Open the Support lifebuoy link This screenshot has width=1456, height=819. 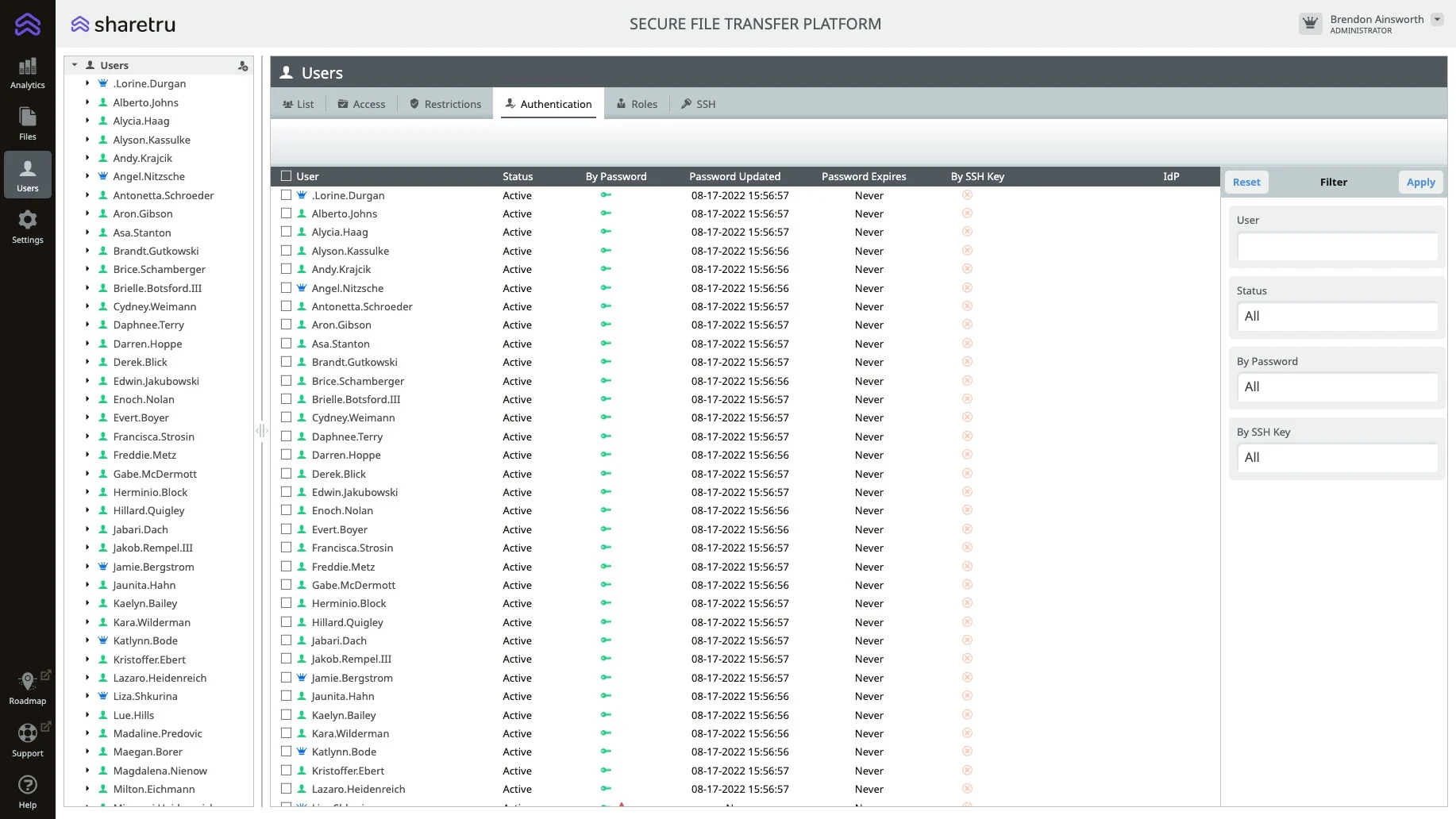(x=28, y=740)
